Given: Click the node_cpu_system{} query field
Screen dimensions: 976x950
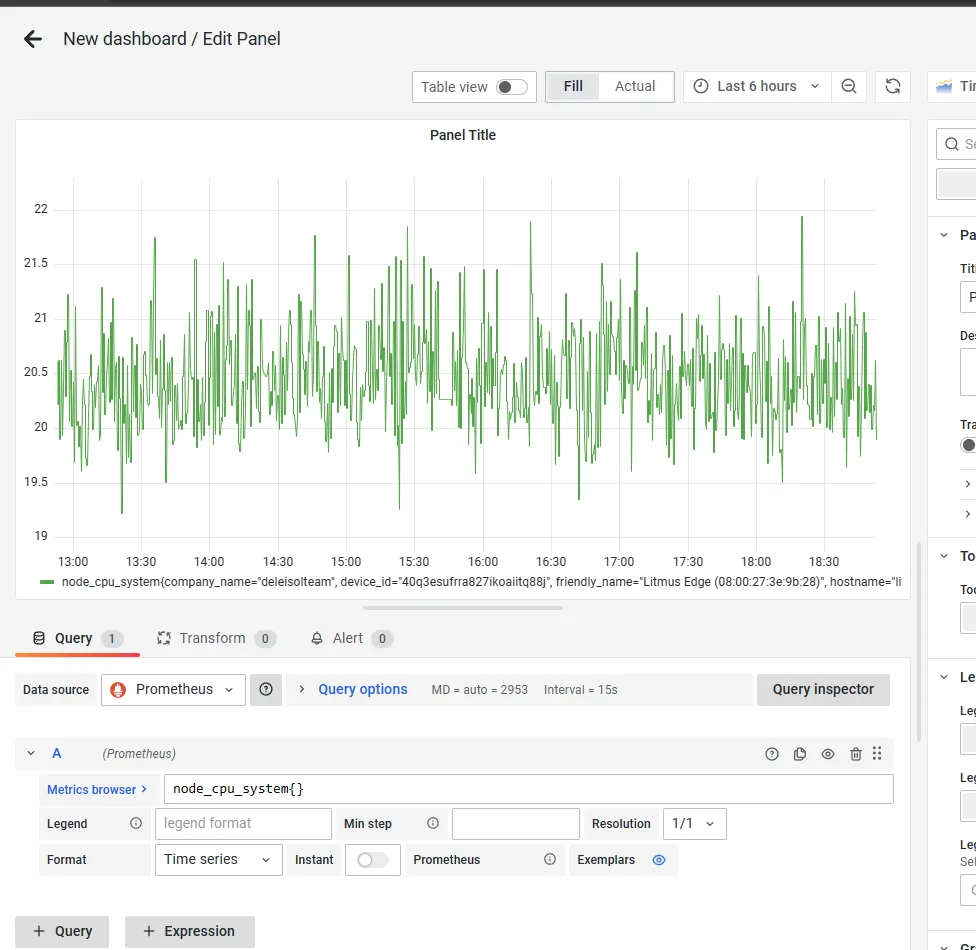Looking at the screenshot, I should point(529,789).
